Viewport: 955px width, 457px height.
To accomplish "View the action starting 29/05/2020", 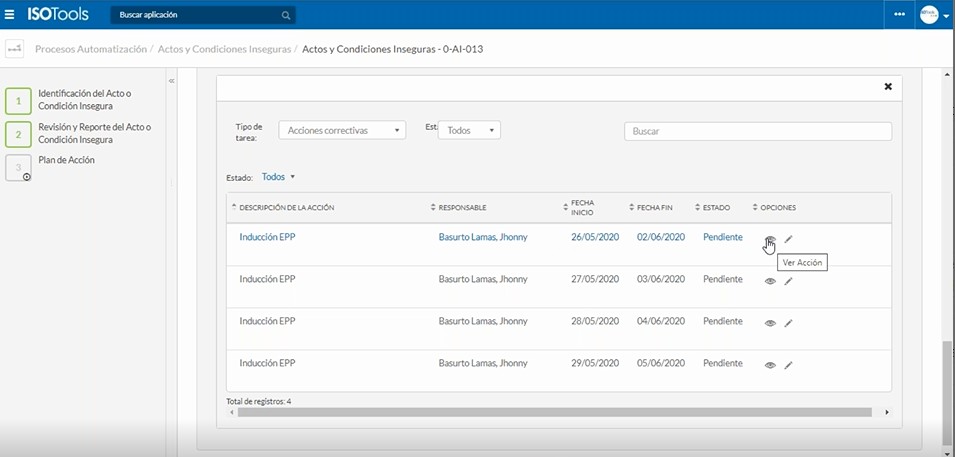I will coord(770,366).
